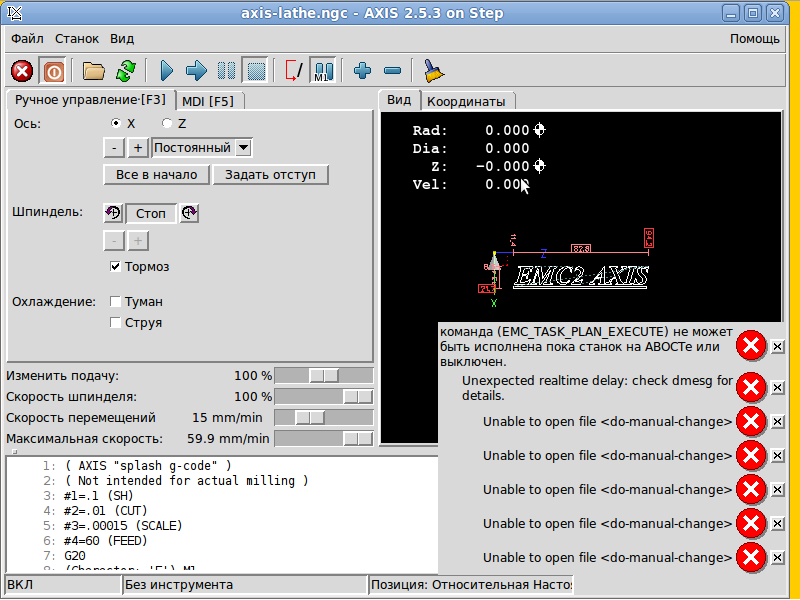Close the first do-manual-change error message
The image size is (800, 600).
pos(778,421)
